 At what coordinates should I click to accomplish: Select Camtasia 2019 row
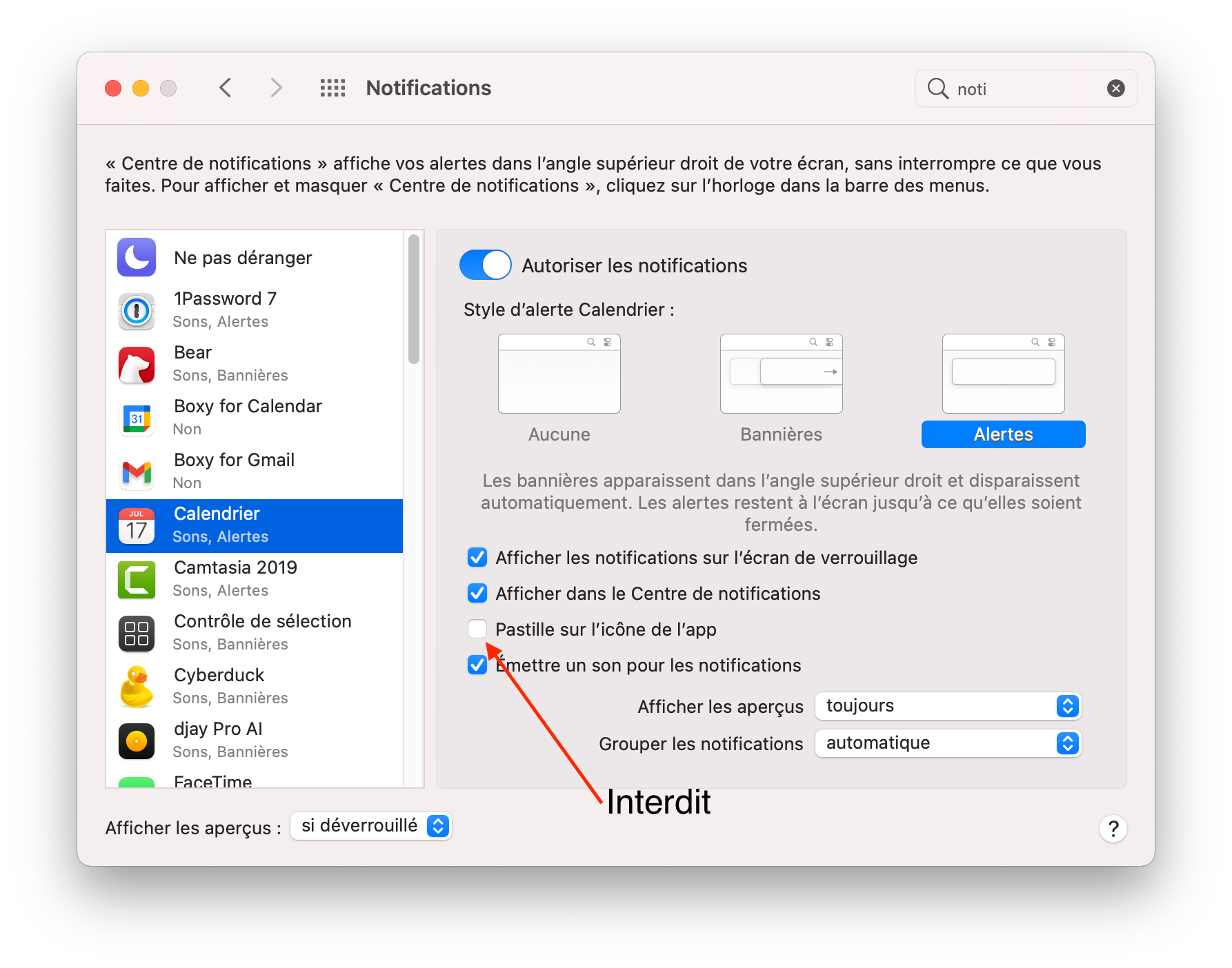pos(255,580)
